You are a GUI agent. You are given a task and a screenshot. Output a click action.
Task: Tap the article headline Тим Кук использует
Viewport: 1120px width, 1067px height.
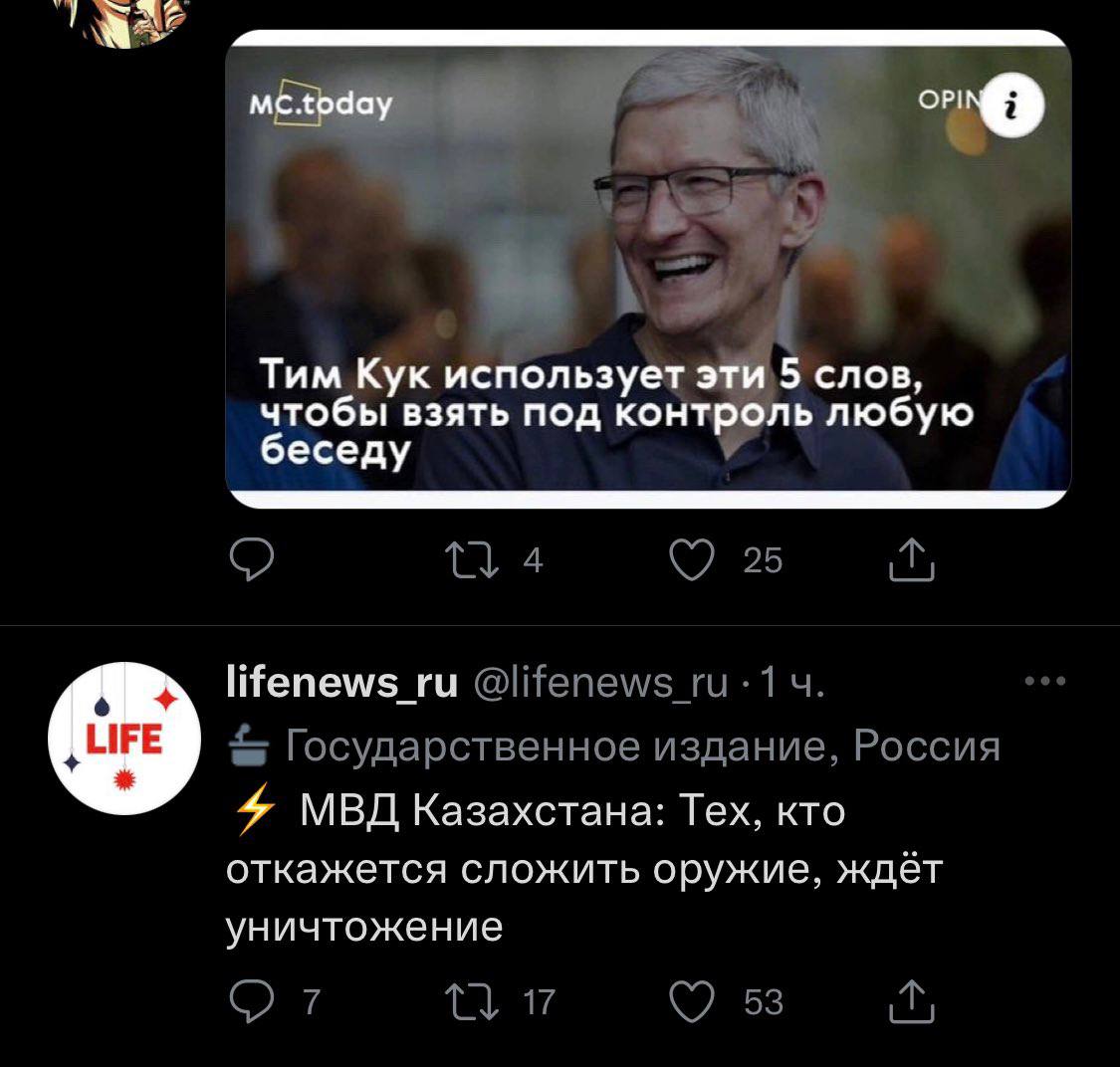click(615, 412)
